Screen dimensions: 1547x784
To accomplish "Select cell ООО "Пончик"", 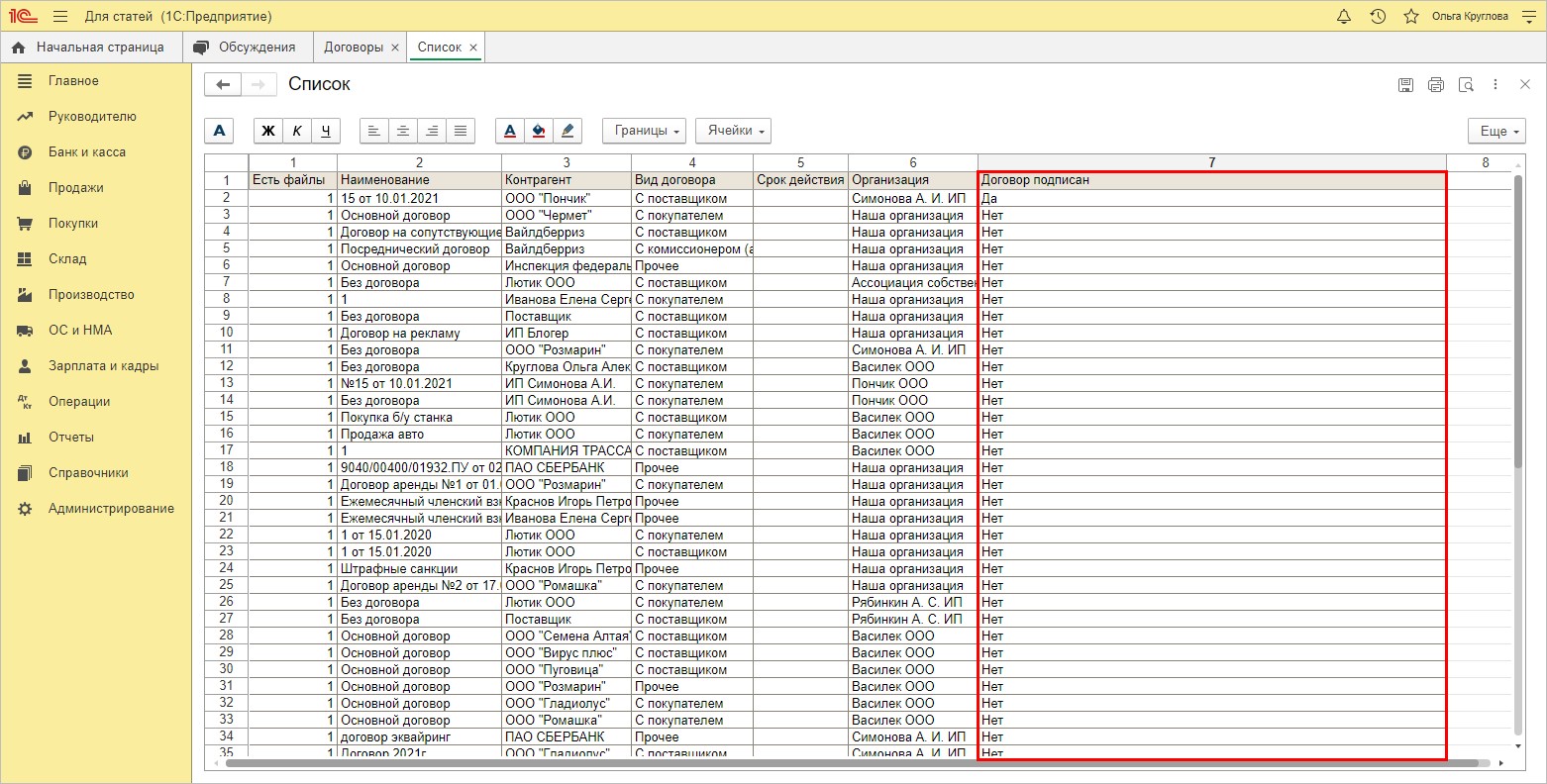I will tap(567, 198).
